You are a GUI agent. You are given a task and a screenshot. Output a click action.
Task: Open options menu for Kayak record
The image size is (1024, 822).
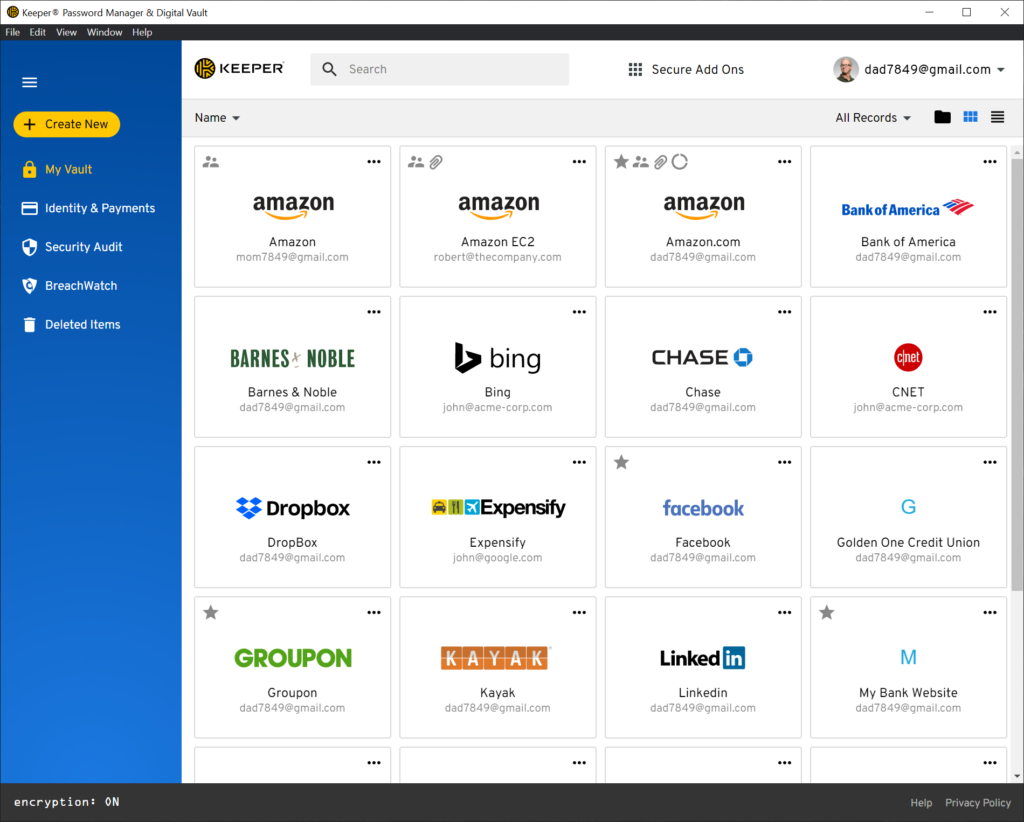pyautogui.click(x=579, y=612)
